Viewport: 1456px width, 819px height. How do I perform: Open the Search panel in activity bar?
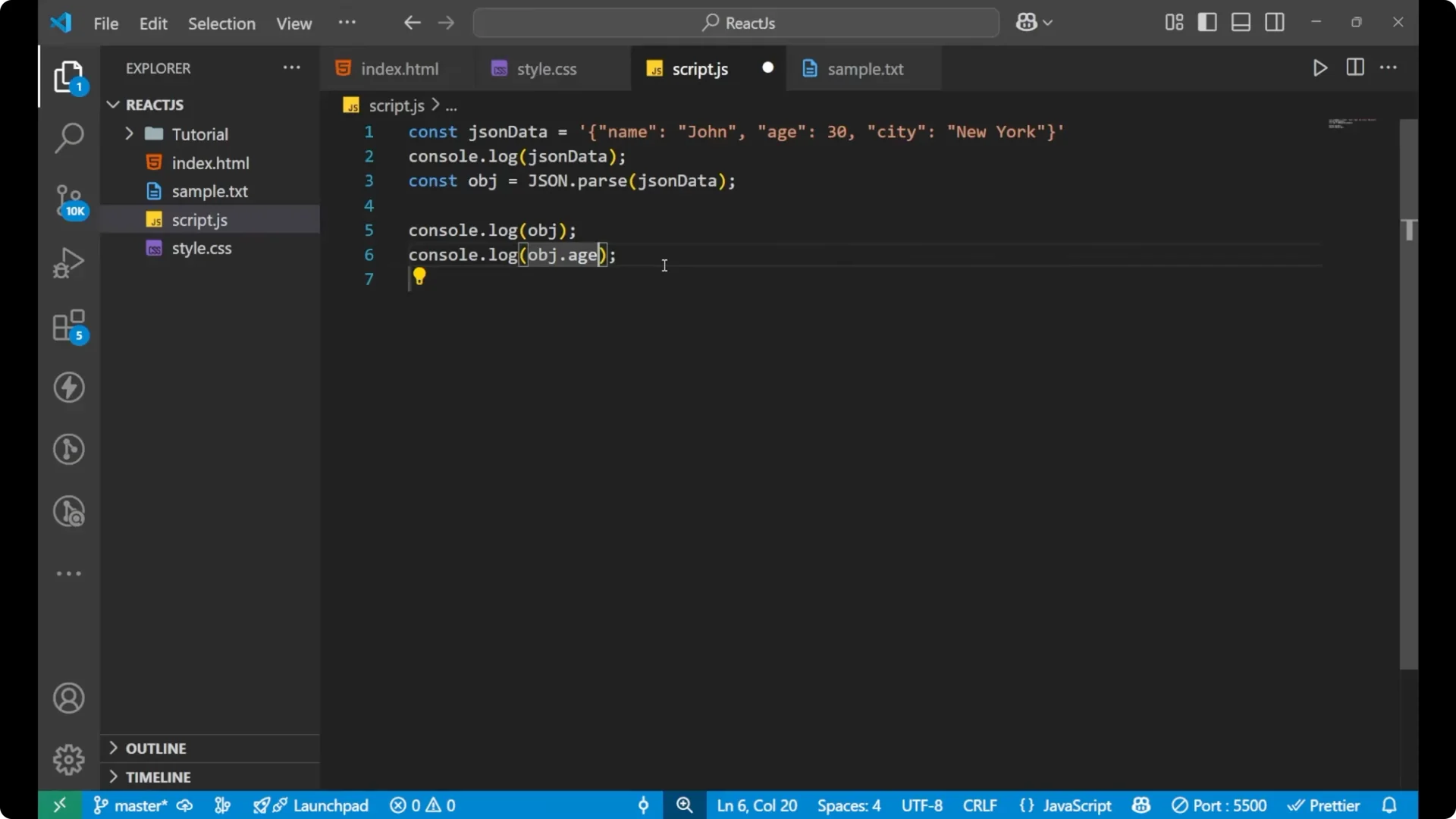point(68,139)
